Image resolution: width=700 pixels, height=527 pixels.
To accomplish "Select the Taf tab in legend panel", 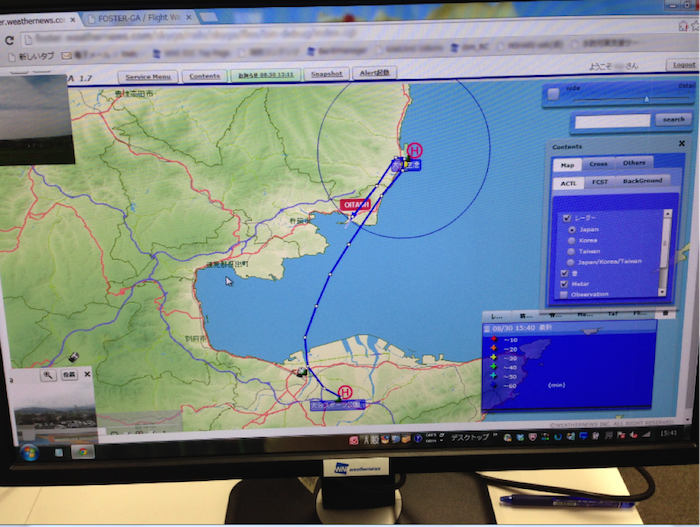I will coord(612,314).
